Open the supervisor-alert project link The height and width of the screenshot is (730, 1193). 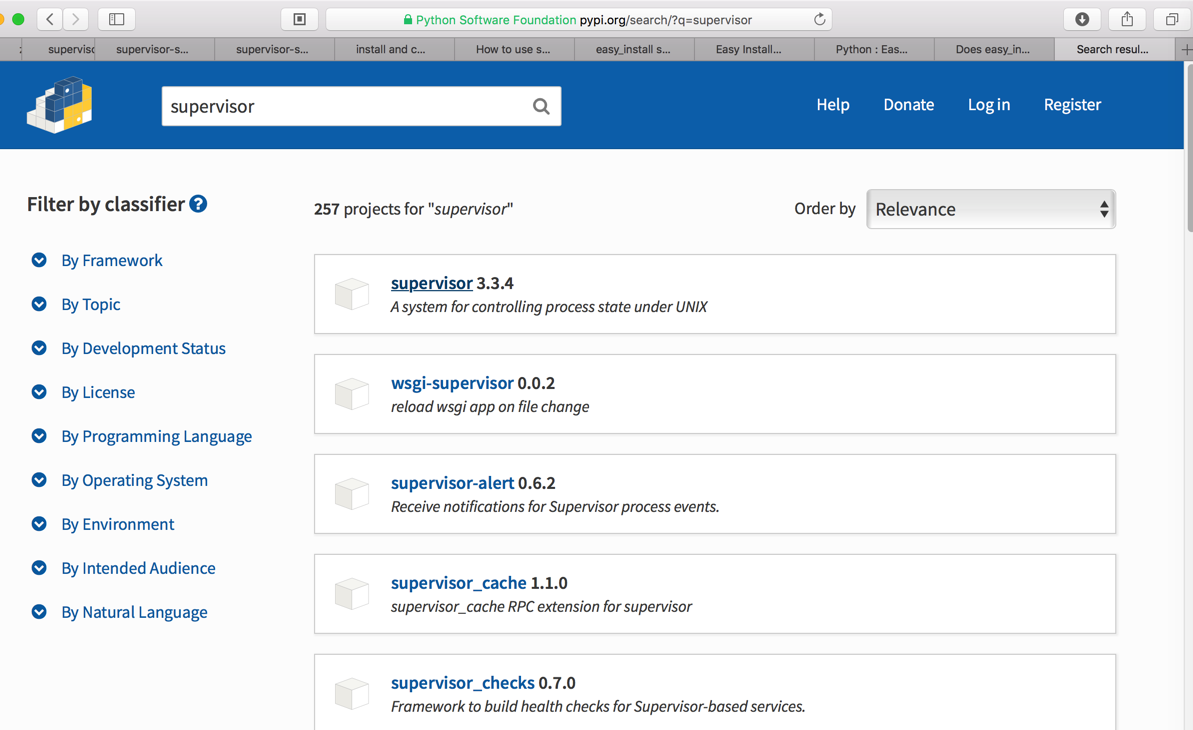click(x=453, y=483)
